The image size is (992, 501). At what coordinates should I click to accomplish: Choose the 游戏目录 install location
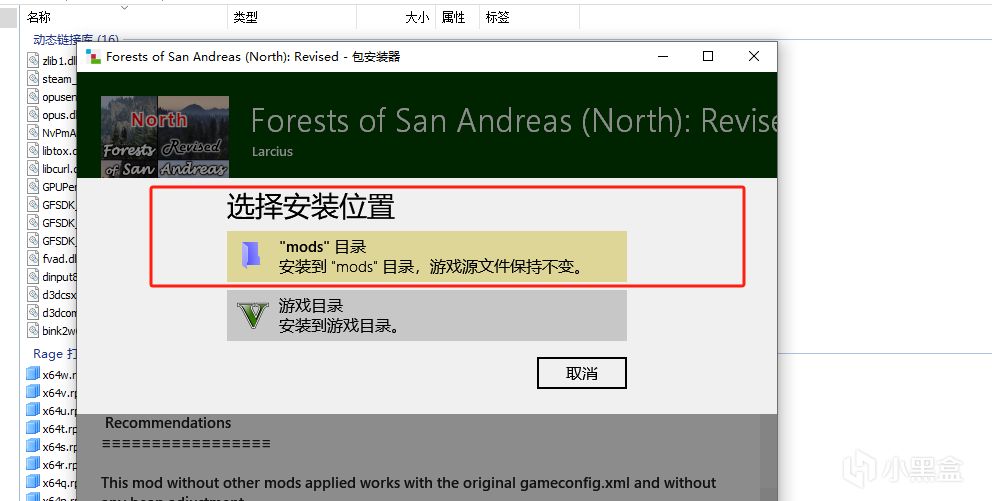point(426,316)
